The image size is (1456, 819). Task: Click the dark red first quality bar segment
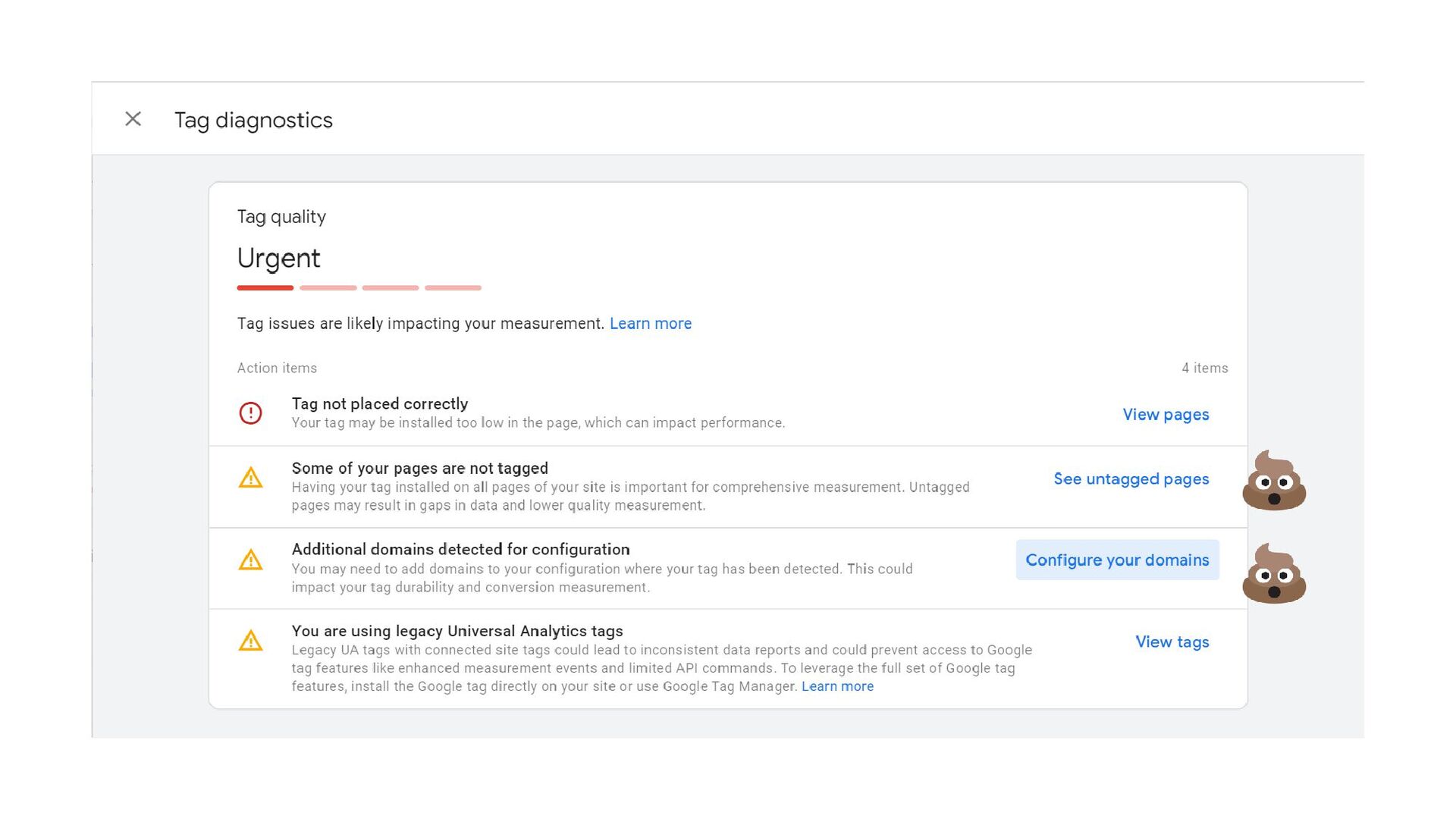click(x=265, y=288)
